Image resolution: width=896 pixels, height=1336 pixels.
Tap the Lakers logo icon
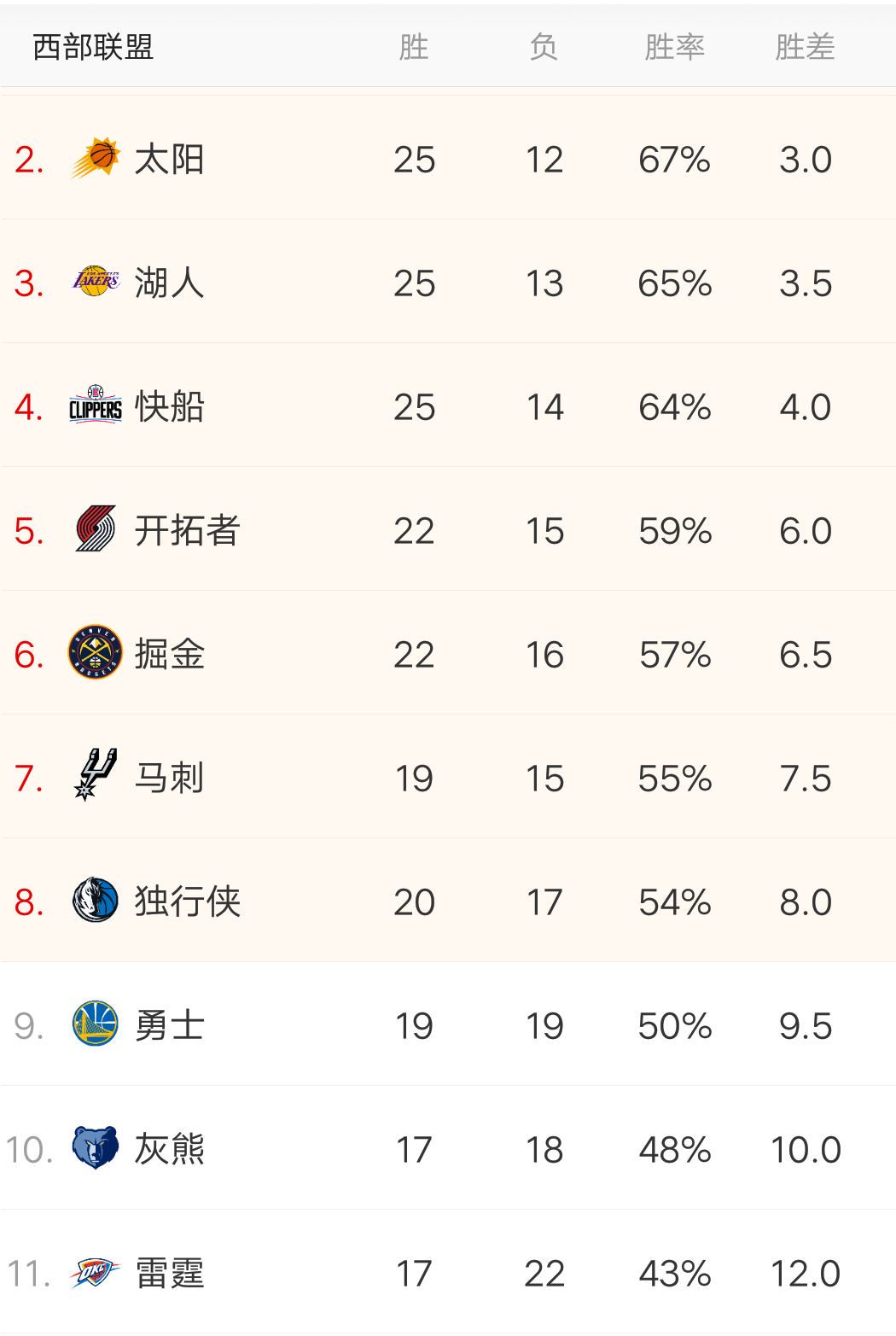tap(96, 282)
